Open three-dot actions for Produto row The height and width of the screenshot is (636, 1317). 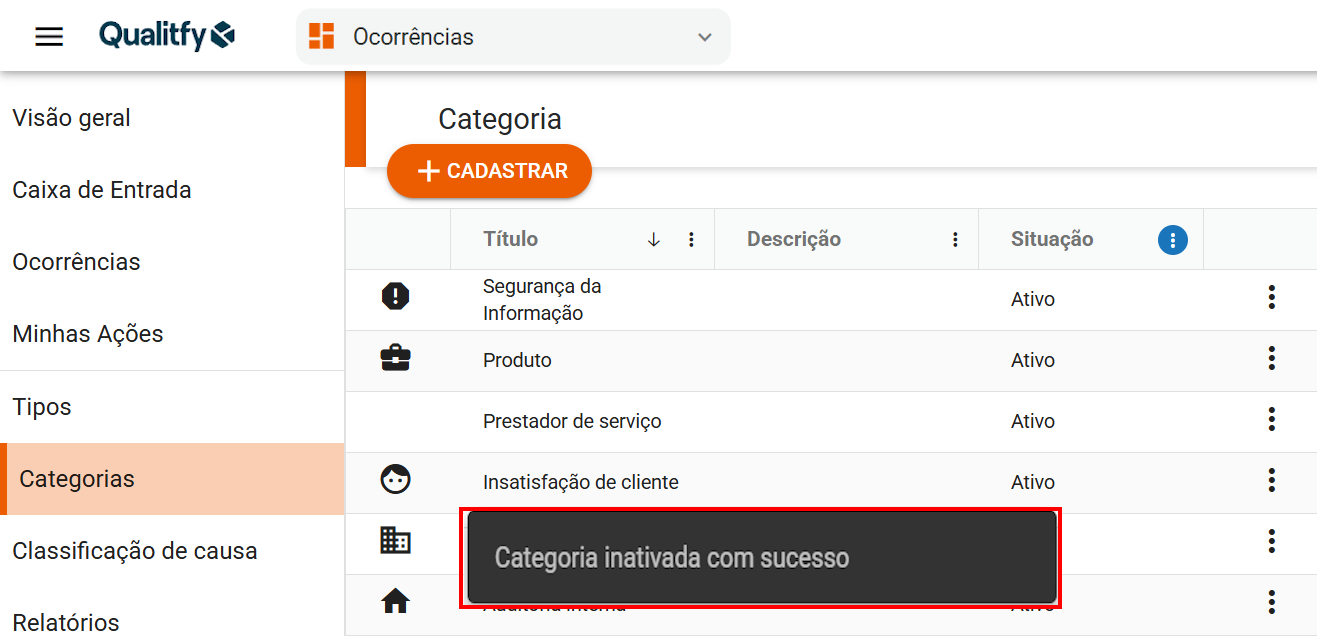1271,358
